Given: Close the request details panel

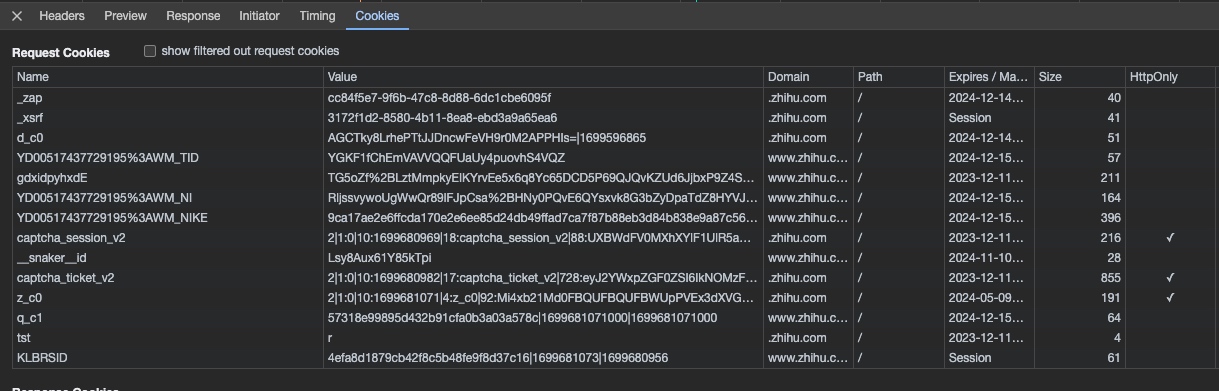Looking at the screenshot, I should click(16, 16).
